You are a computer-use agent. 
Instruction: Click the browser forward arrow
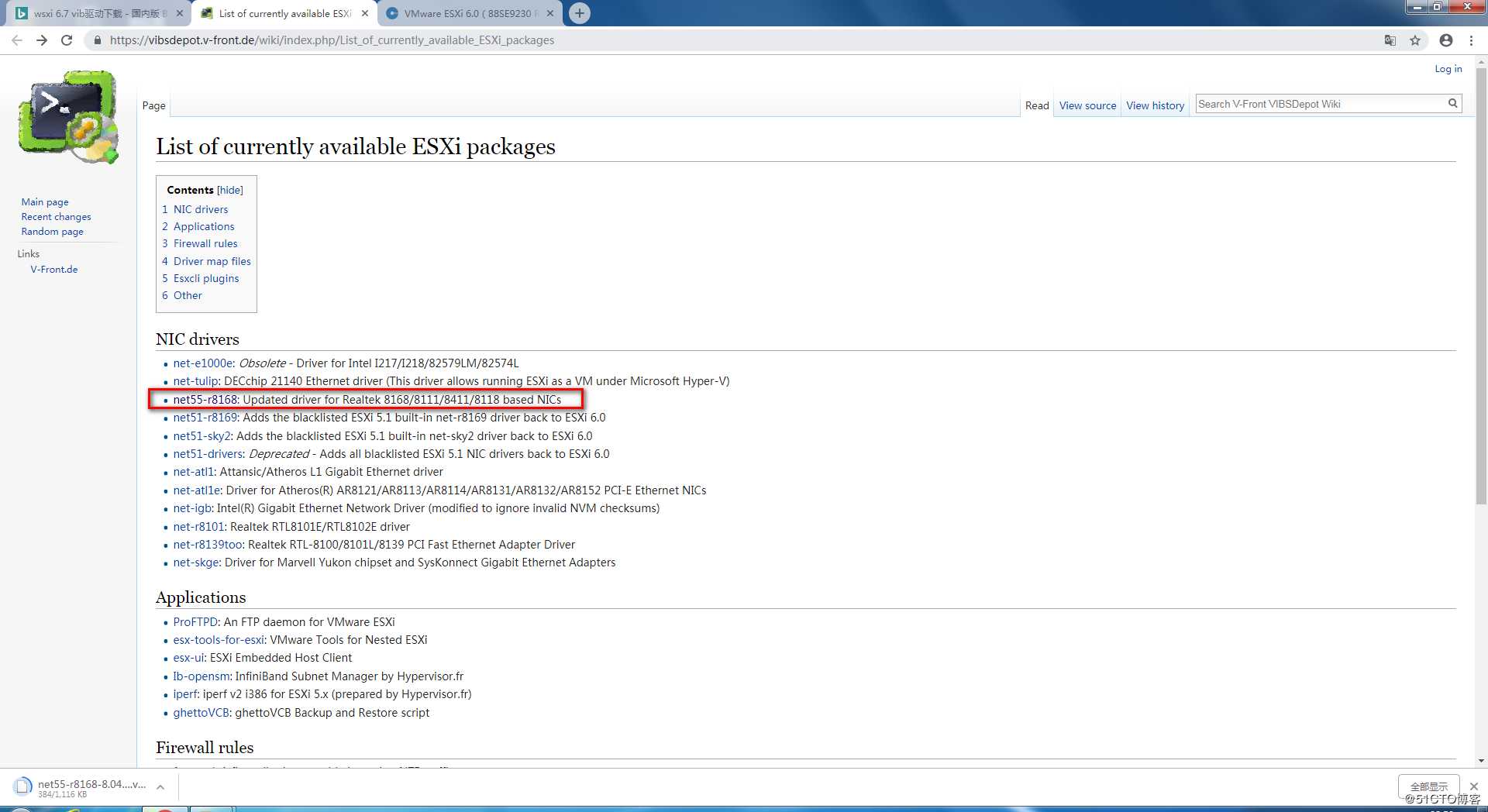tap(42, 40)
